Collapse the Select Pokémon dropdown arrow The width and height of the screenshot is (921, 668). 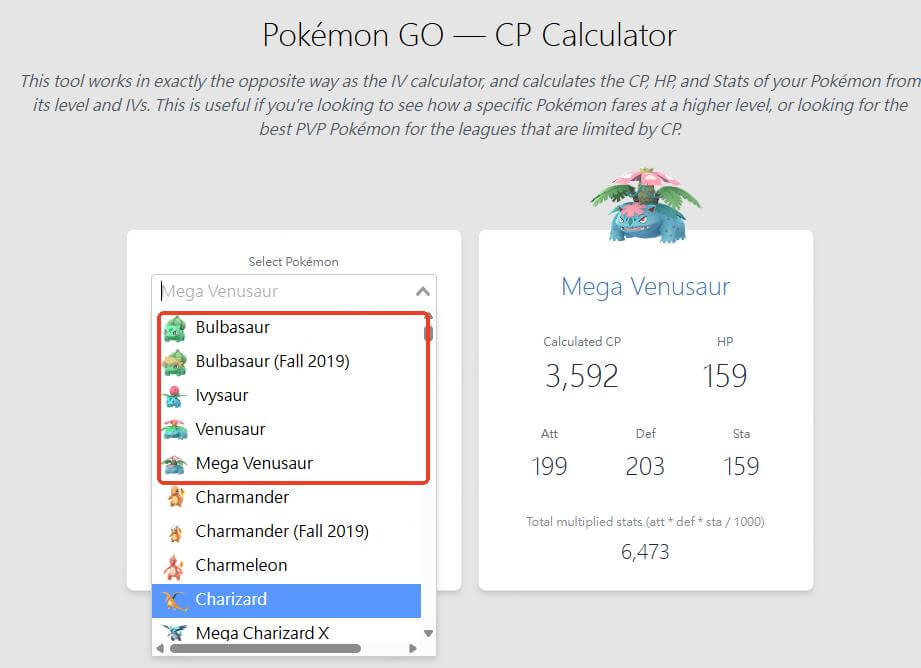[422, 292]
